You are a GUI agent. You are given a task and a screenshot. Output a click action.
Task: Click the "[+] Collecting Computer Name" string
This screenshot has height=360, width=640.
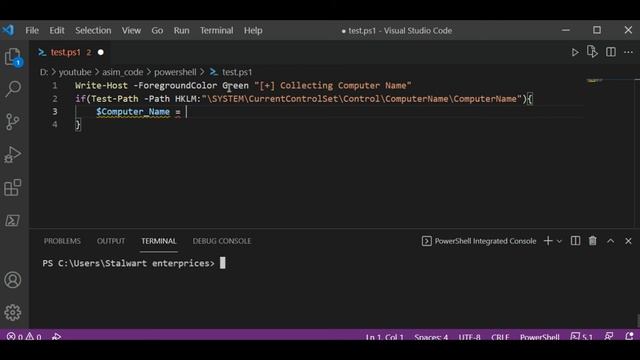pos(333,86)
